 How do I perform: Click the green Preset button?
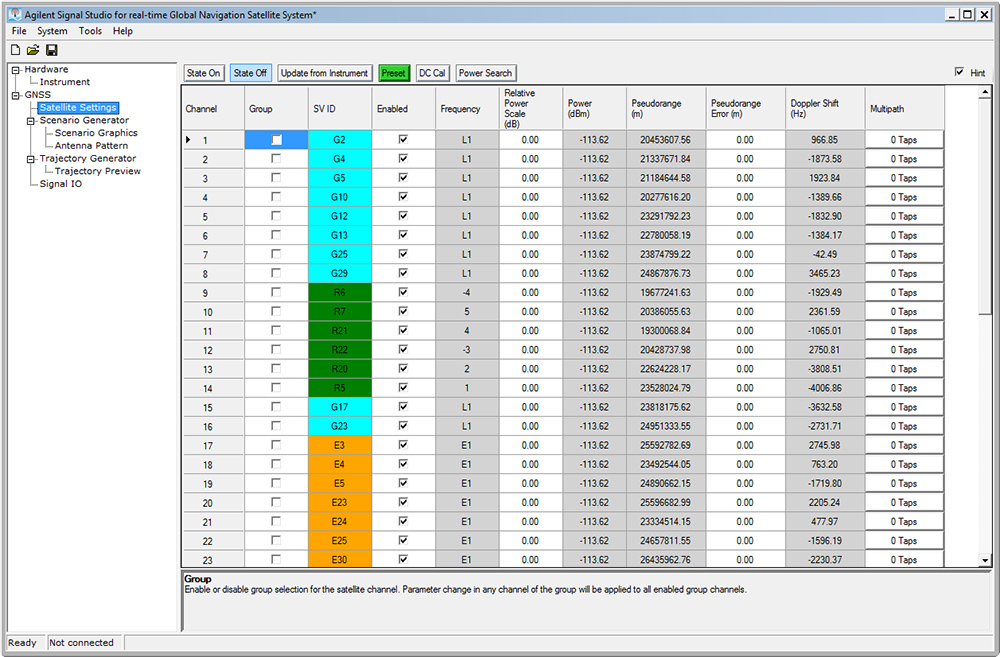(x=394, y=73)
